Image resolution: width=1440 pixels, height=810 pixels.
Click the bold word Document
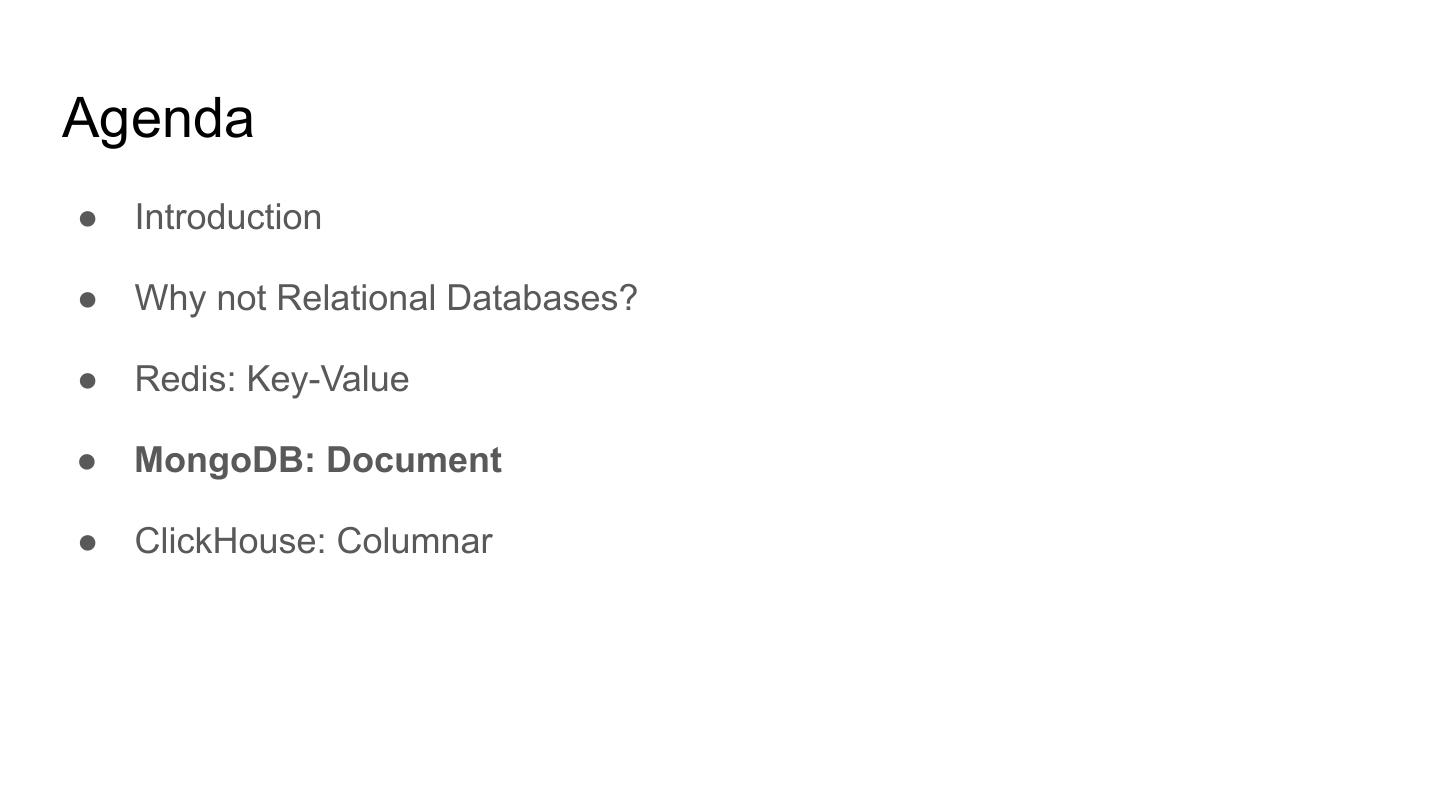coord(414,460)
